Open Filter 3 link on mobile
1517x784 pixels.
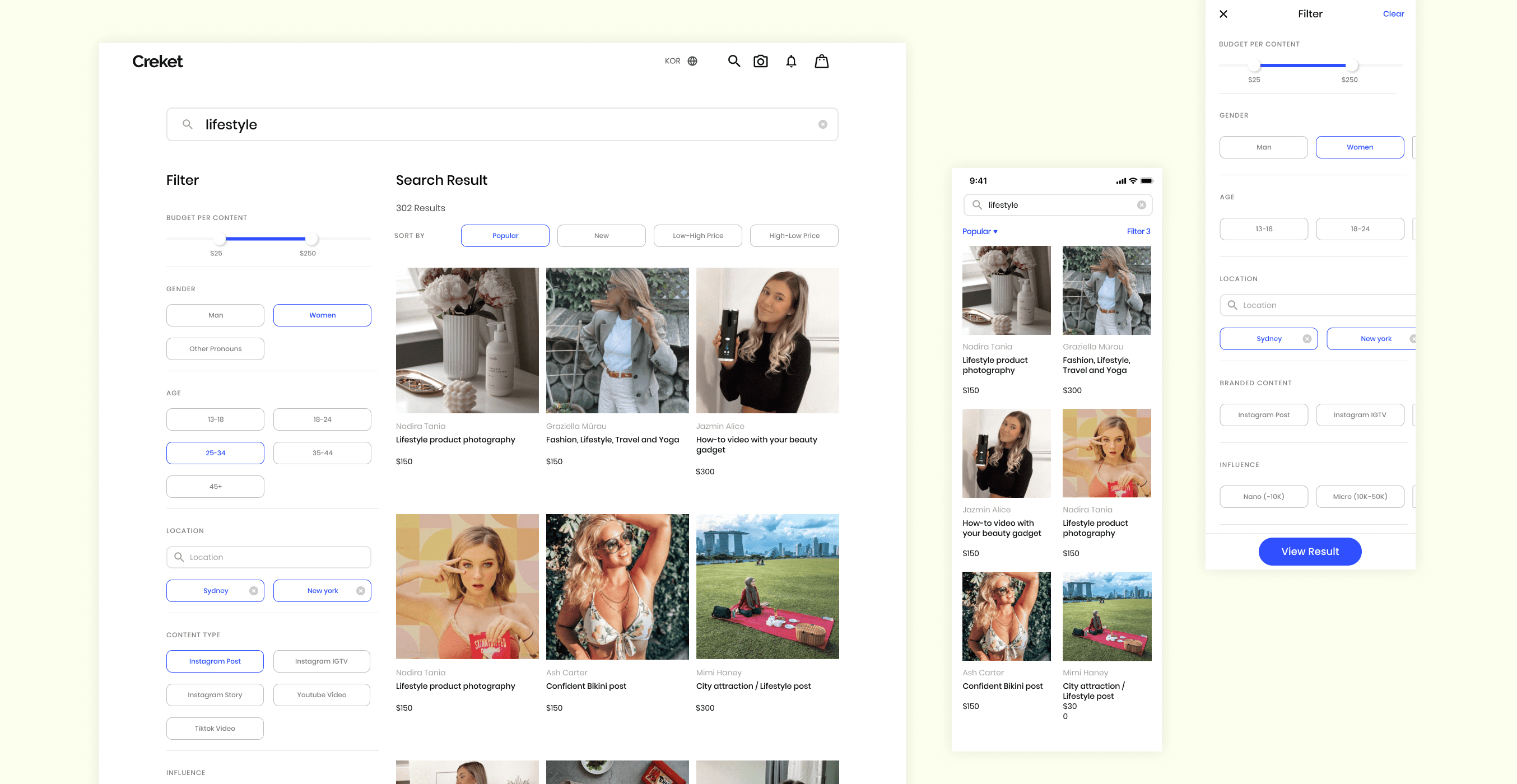point(1138,231)
